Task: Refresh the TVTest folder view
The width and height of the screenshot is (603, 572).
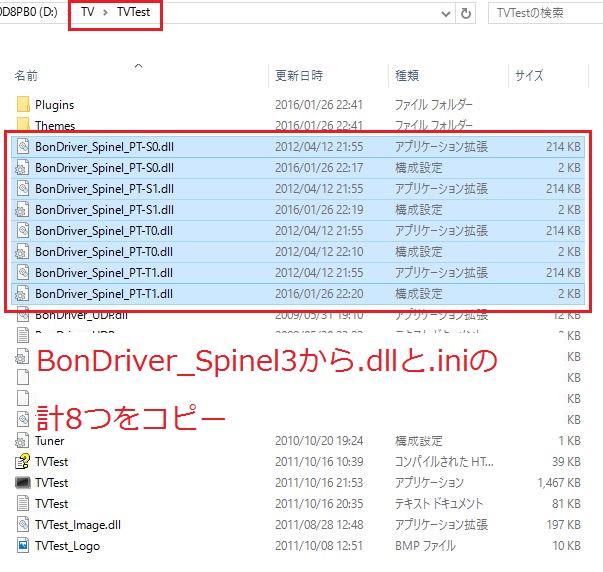Action: click(466, 13)
